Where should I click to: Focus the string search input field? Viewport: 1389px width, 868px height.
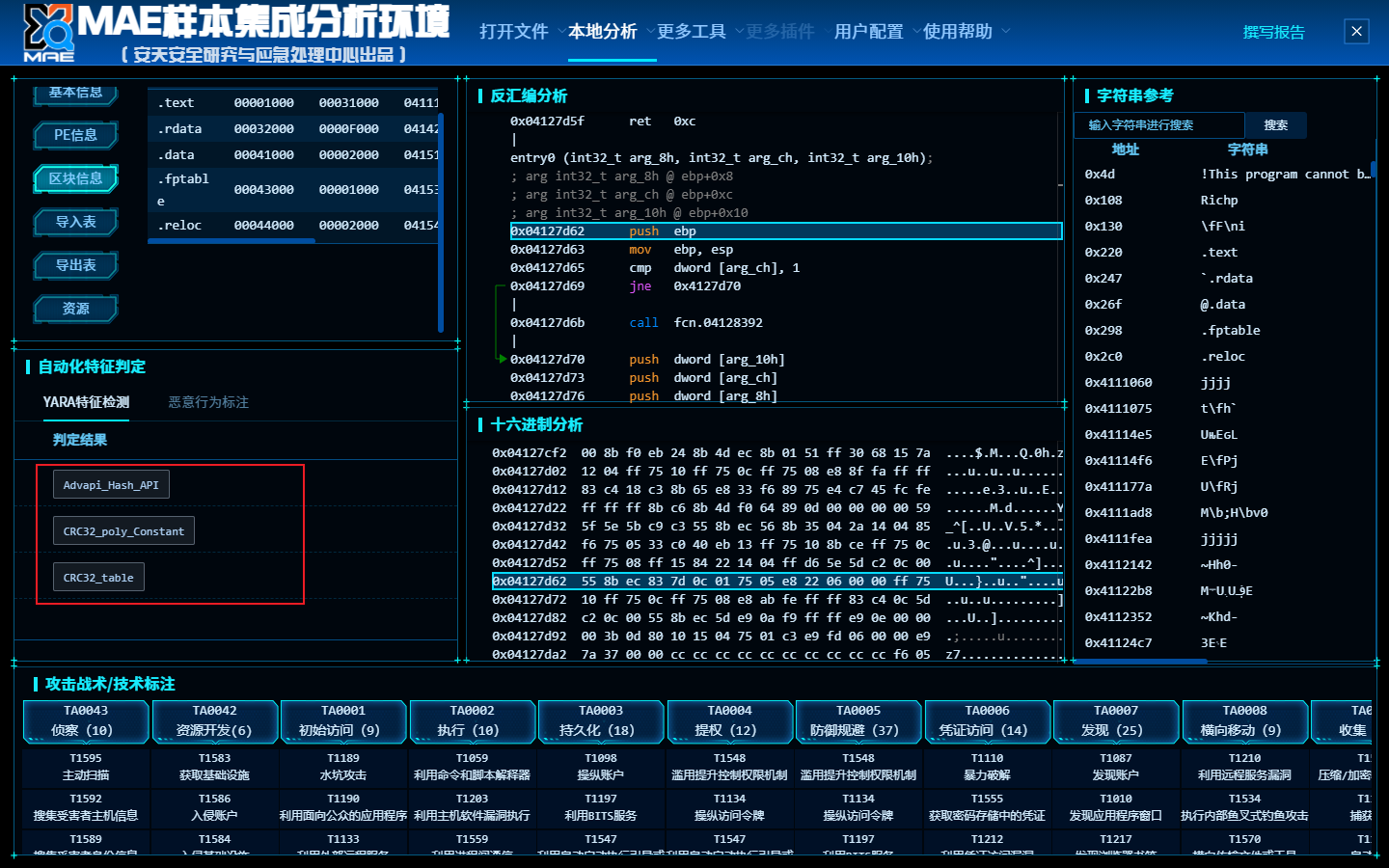[x=1159, y=125]
